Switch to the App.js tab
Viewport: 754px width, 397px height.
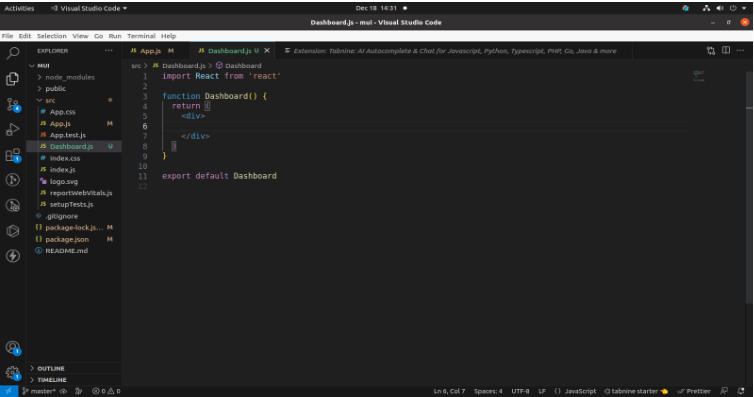click(151, 50)
